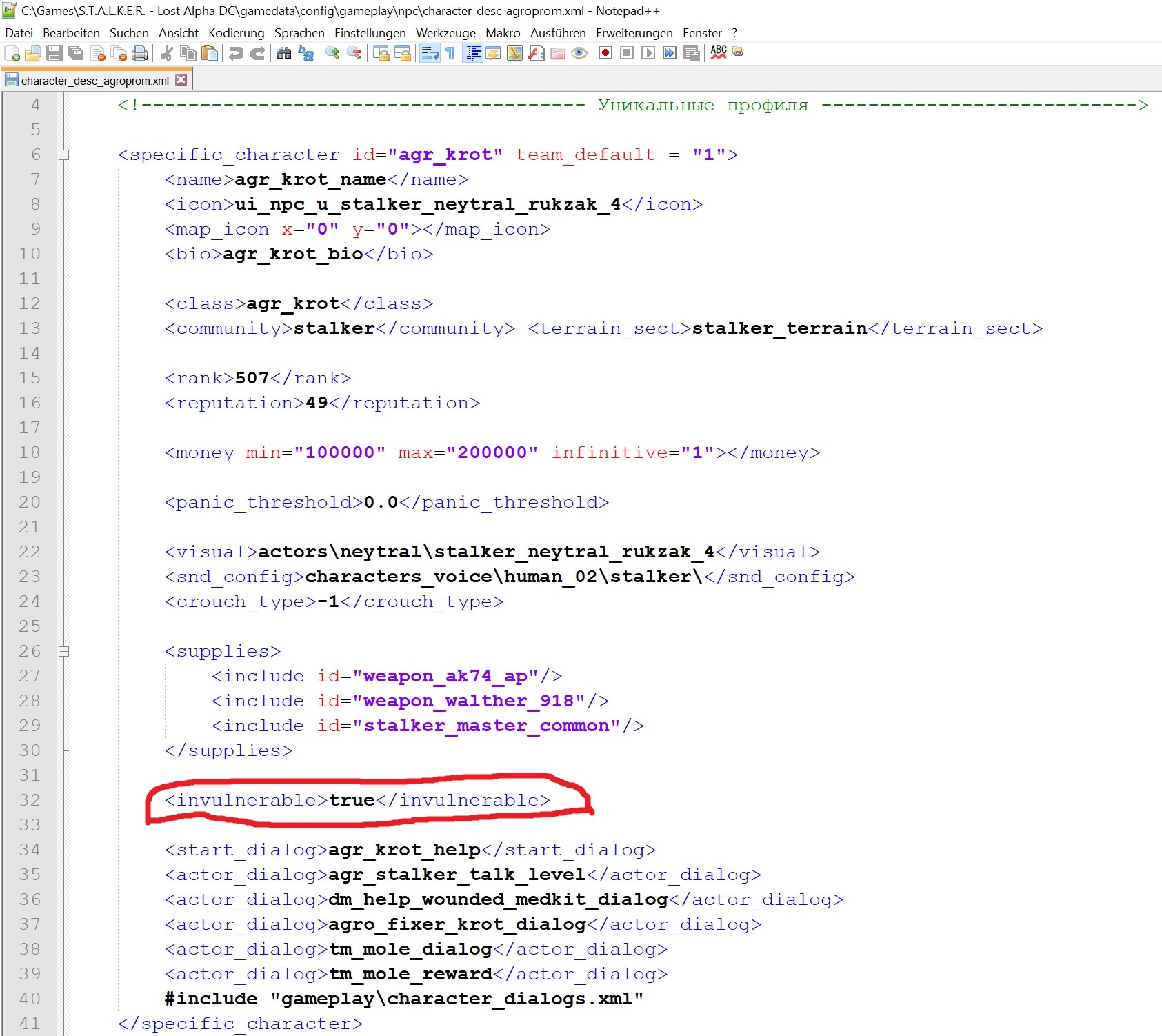Toggle the indent guide toolbar button
The width and height of the screenshot is (1162, 1036).
pos(472,53)
